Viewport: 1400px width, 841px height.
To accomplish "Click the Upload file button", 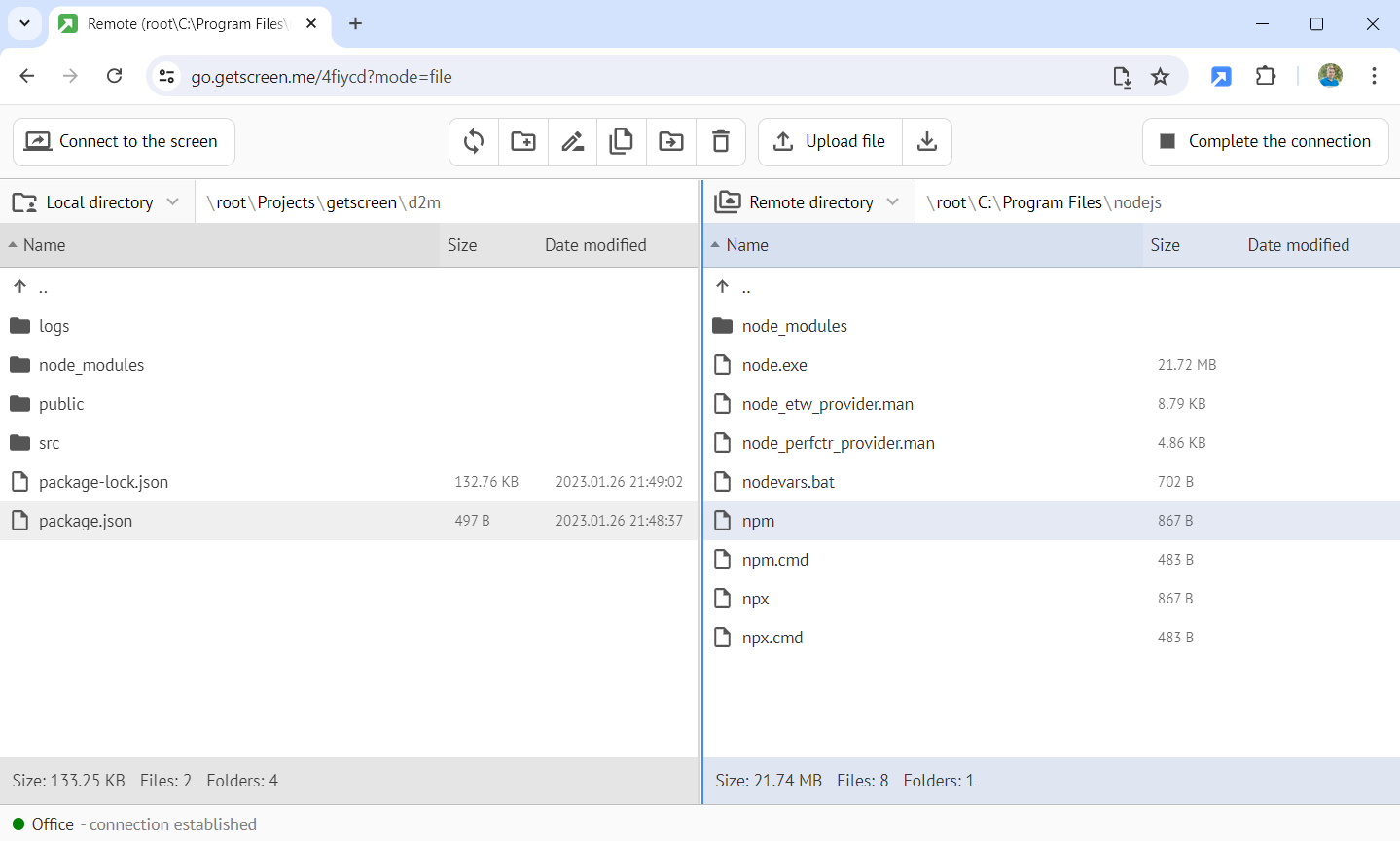I will point(830,142).
